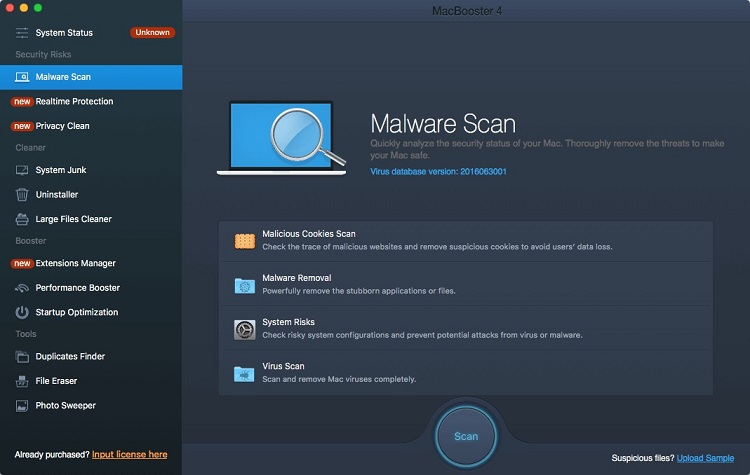Click the Upload Sample link
Screen dimensions: 750x475
pyautogui.click(x=705, y=458)
